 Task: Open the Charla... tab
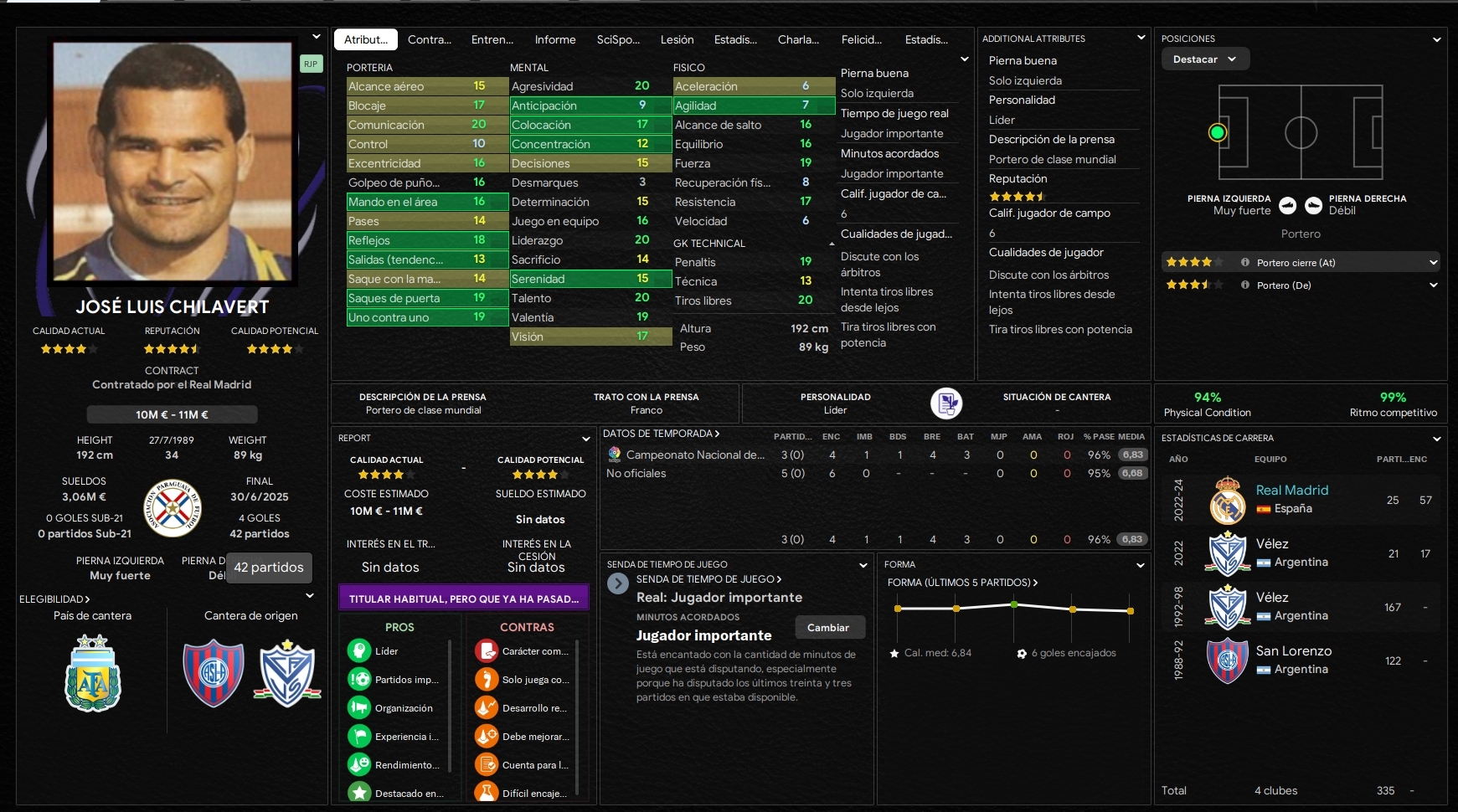point(798,39)
